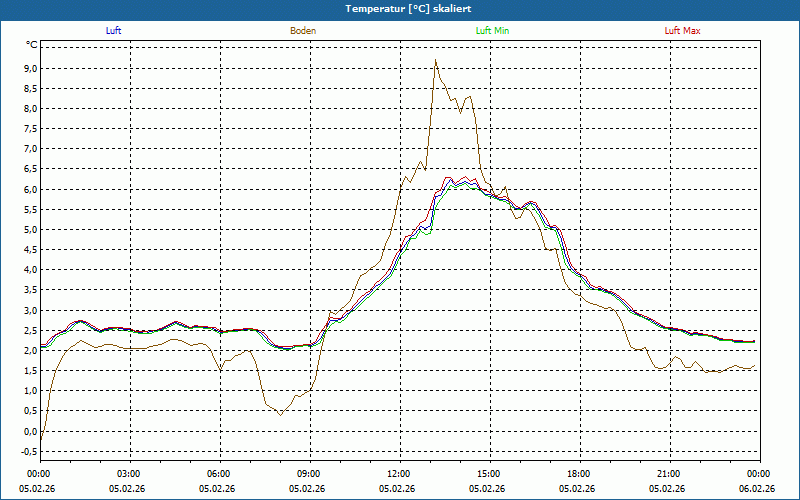The width and height of the screenshot is (800, 500).
Task: Select the 18:00 time axis label
Action: click(579, 474)
